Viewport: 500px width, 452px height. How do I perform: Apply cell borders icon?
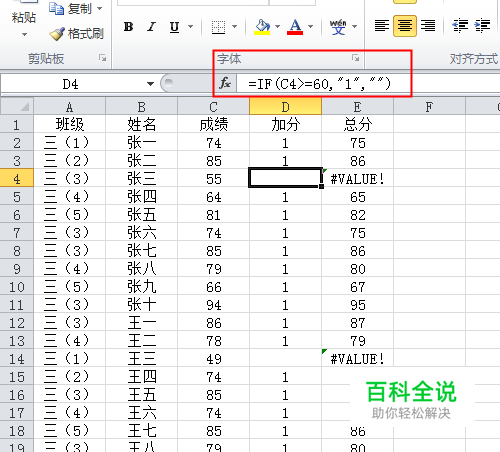point(218,27)
